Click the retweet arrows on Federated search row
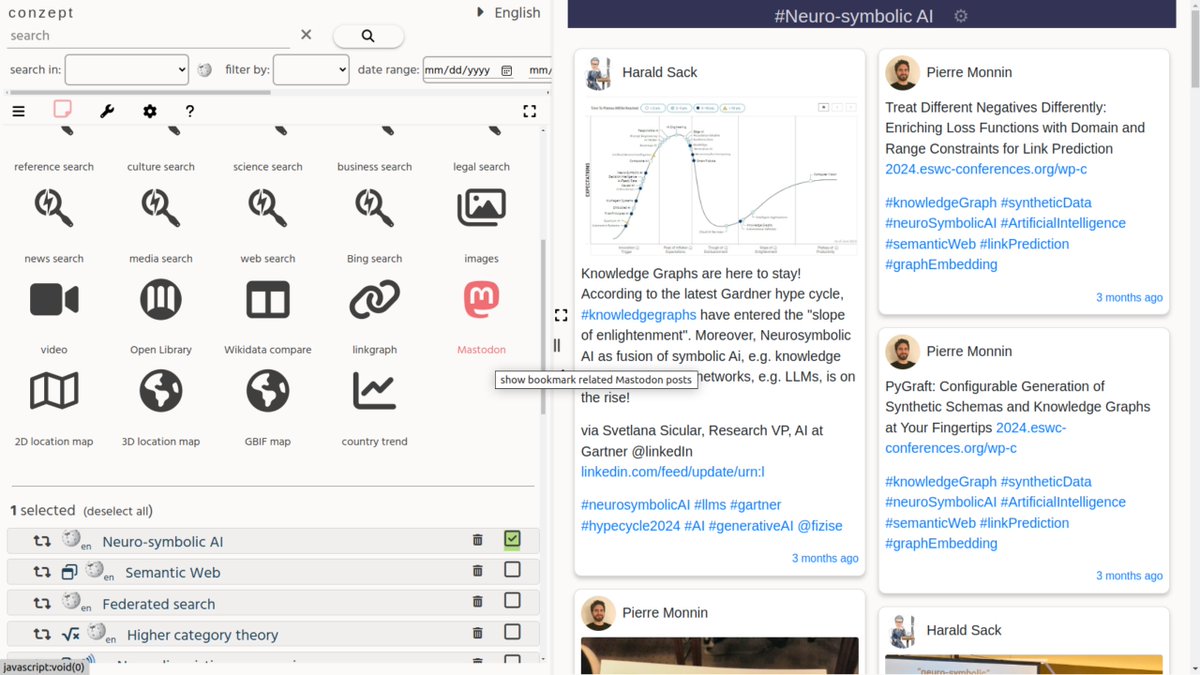1200x675 pixels. [x=42, y=603]
